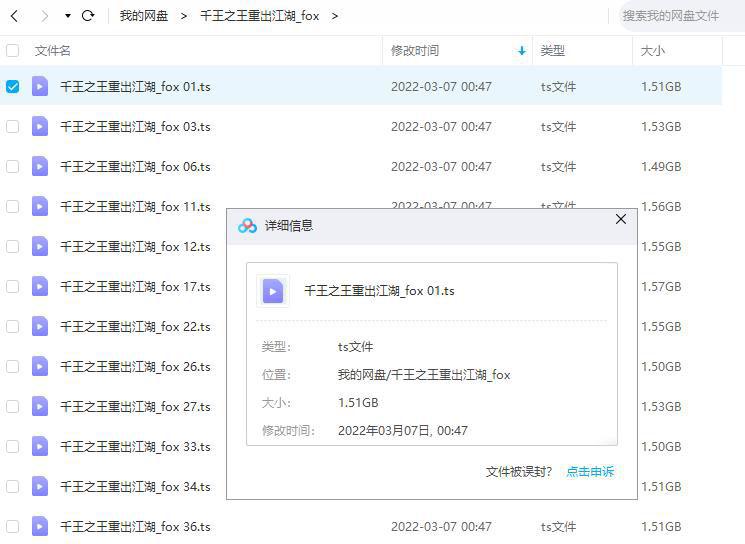Check the fox 27.ts file checkbox
The width and height of the screenshot is (745, 544).
tap(12, 406)
